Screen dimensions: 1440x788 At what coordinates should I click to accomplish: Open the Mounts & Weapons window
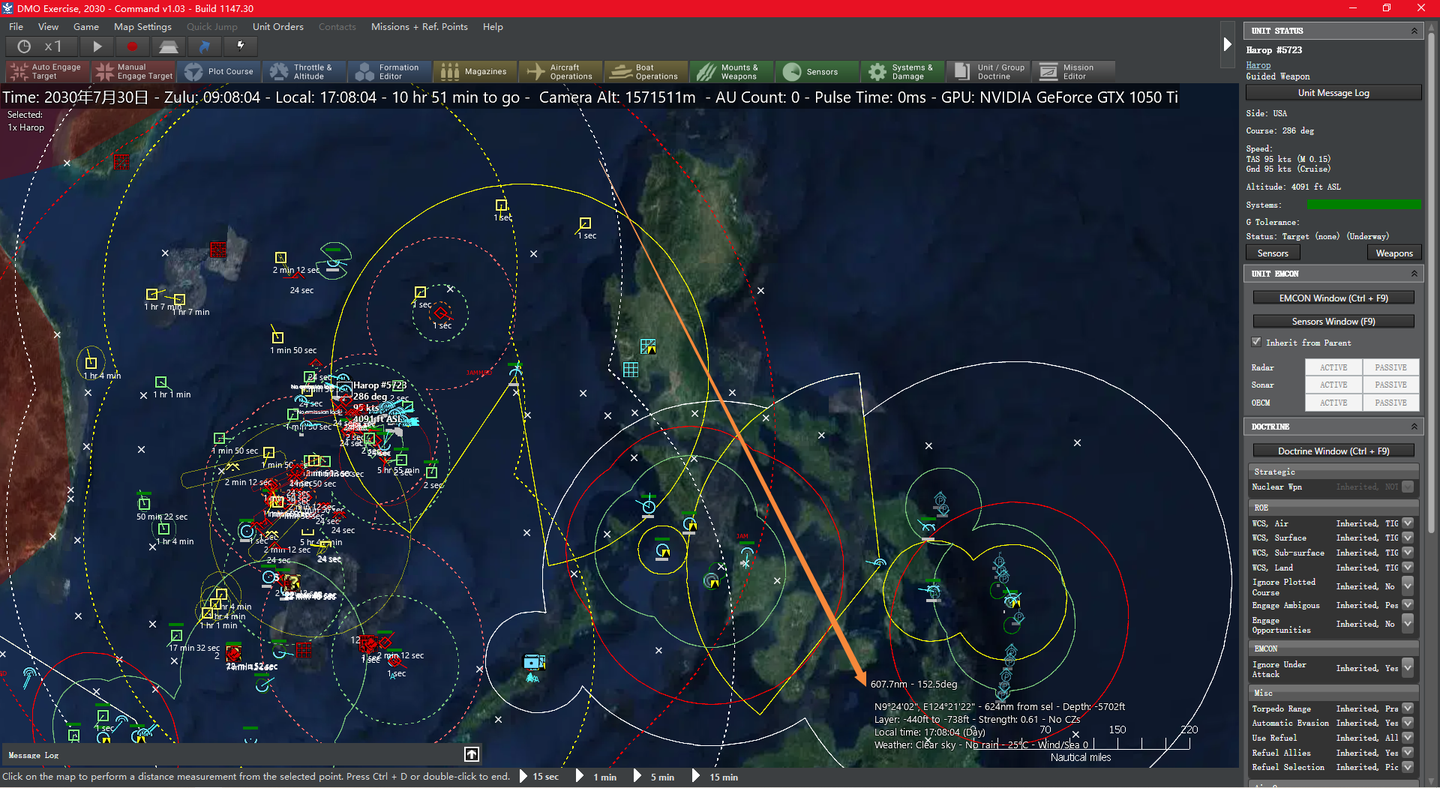pyautogui.click(x=731, y=70)
